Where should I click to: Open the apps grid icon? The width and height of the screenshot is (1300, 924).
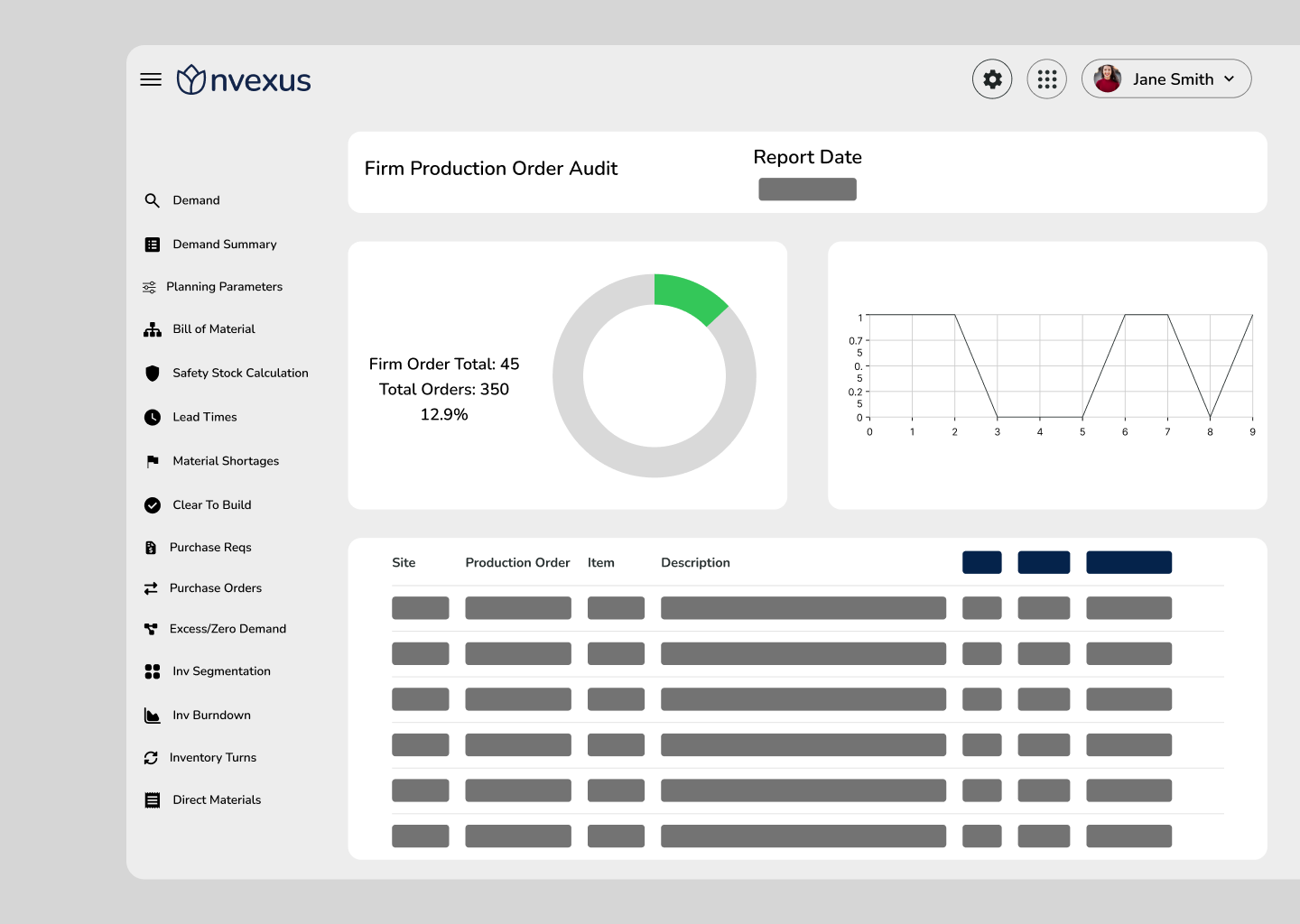pos(1047,79)
